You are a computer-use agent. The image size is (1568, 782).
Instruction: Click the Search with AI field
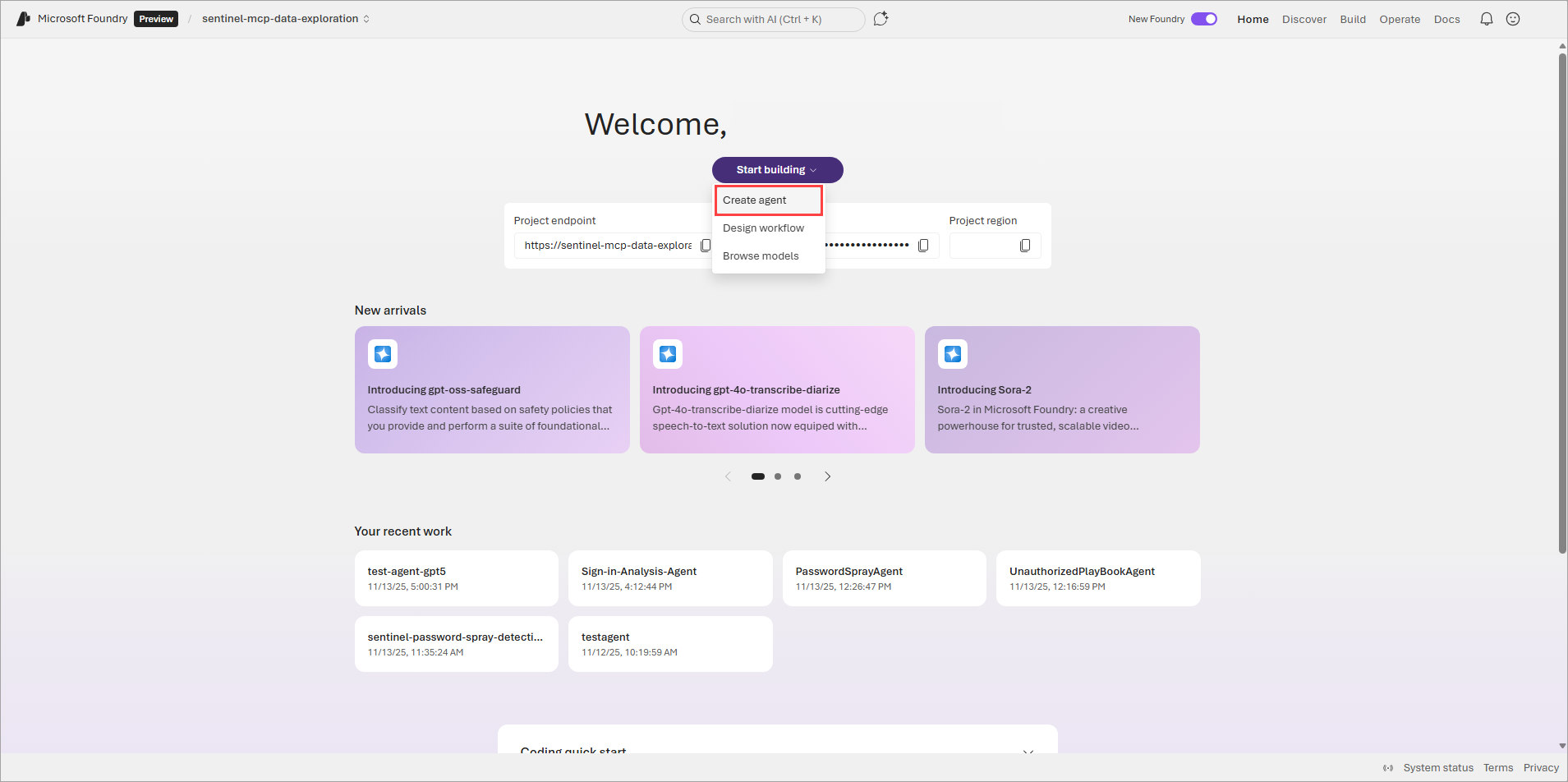pos(773,20)
